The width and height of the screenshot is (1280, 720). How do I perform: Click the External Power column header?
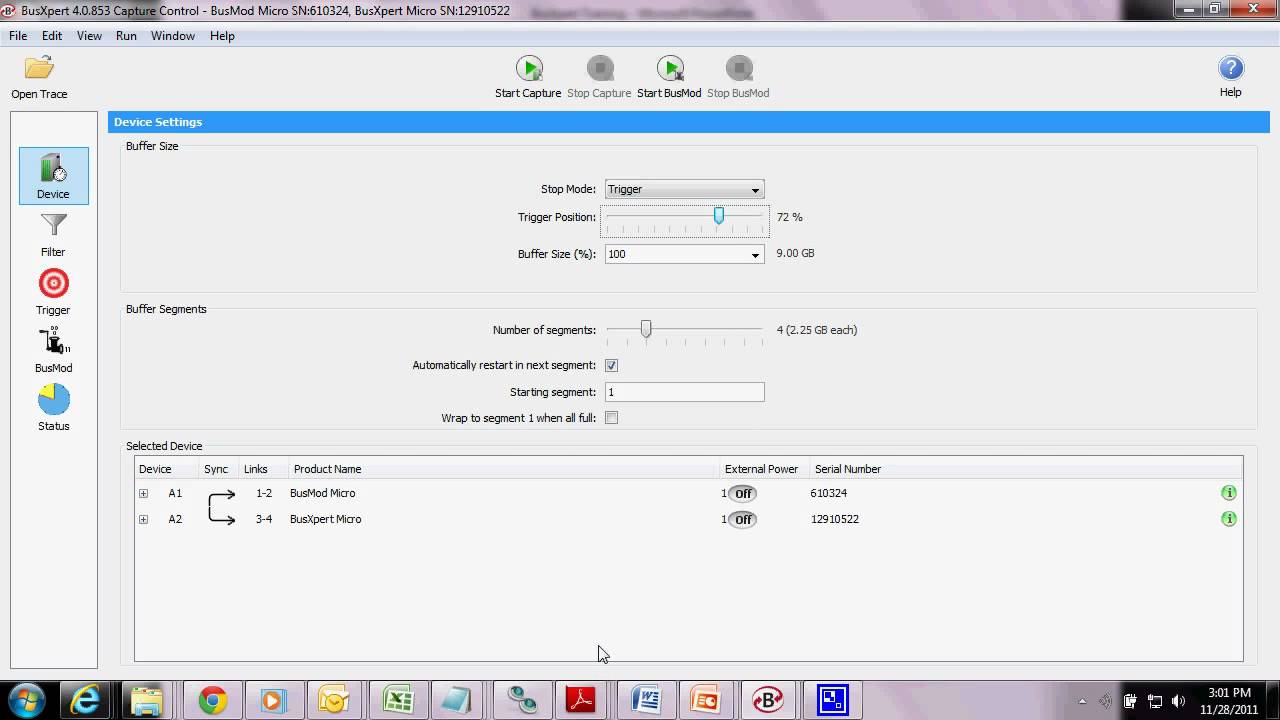tap(765, 469)
